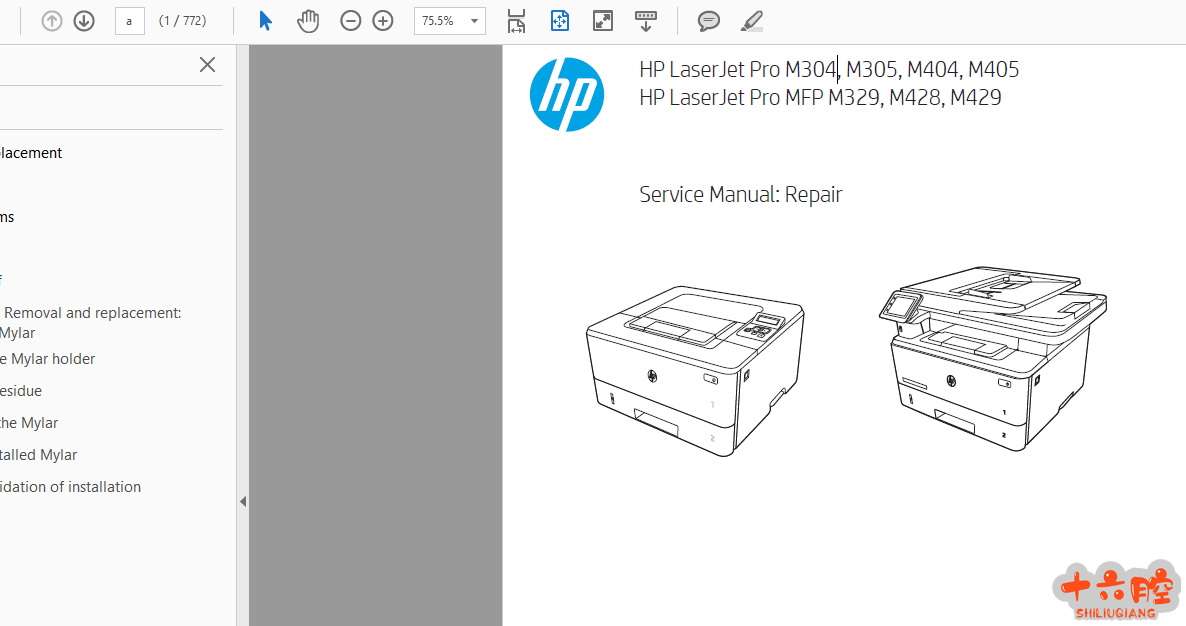
Task: Zoom in with the plus button
Action: pos(383,21)
